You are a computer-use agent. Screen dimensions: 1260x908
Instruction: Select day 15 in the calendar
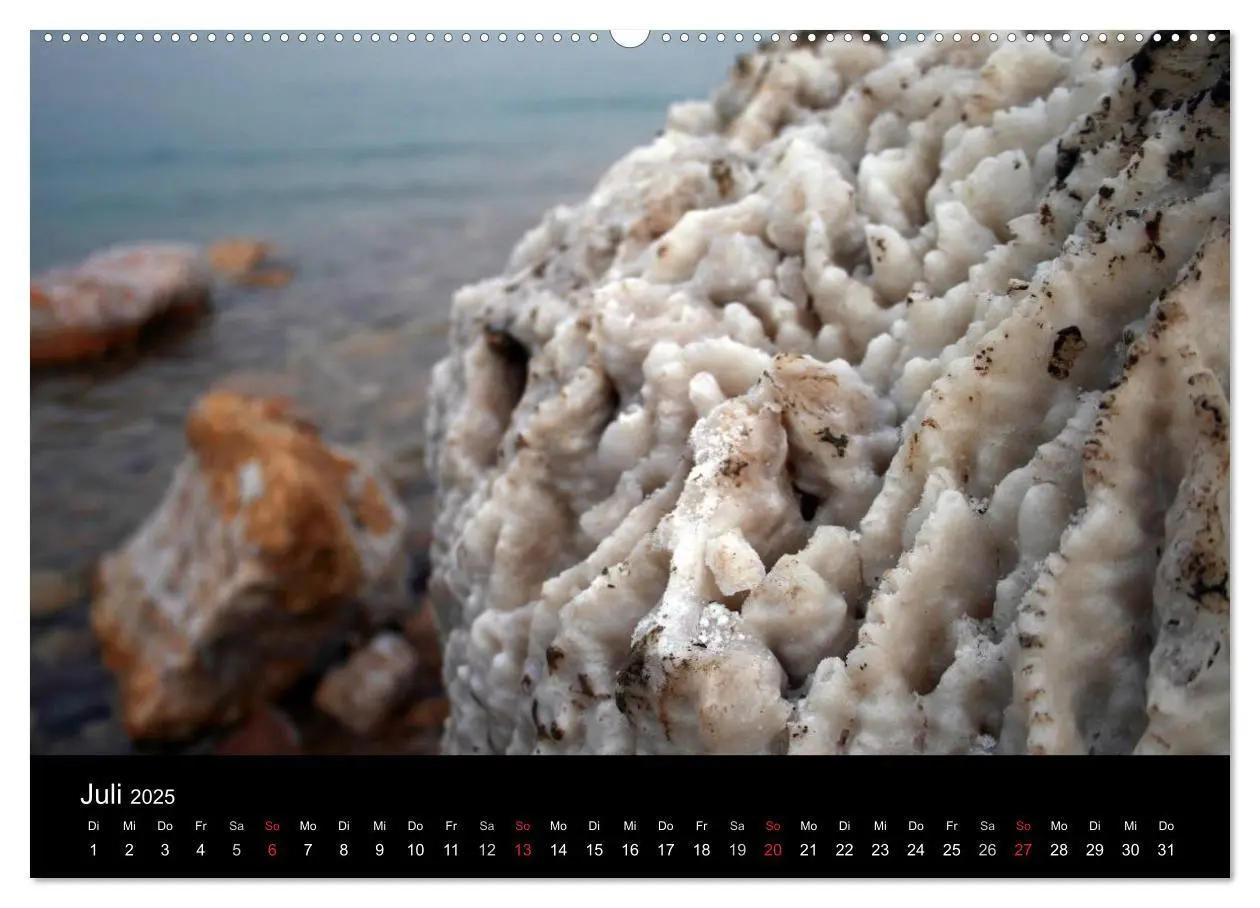594,850
